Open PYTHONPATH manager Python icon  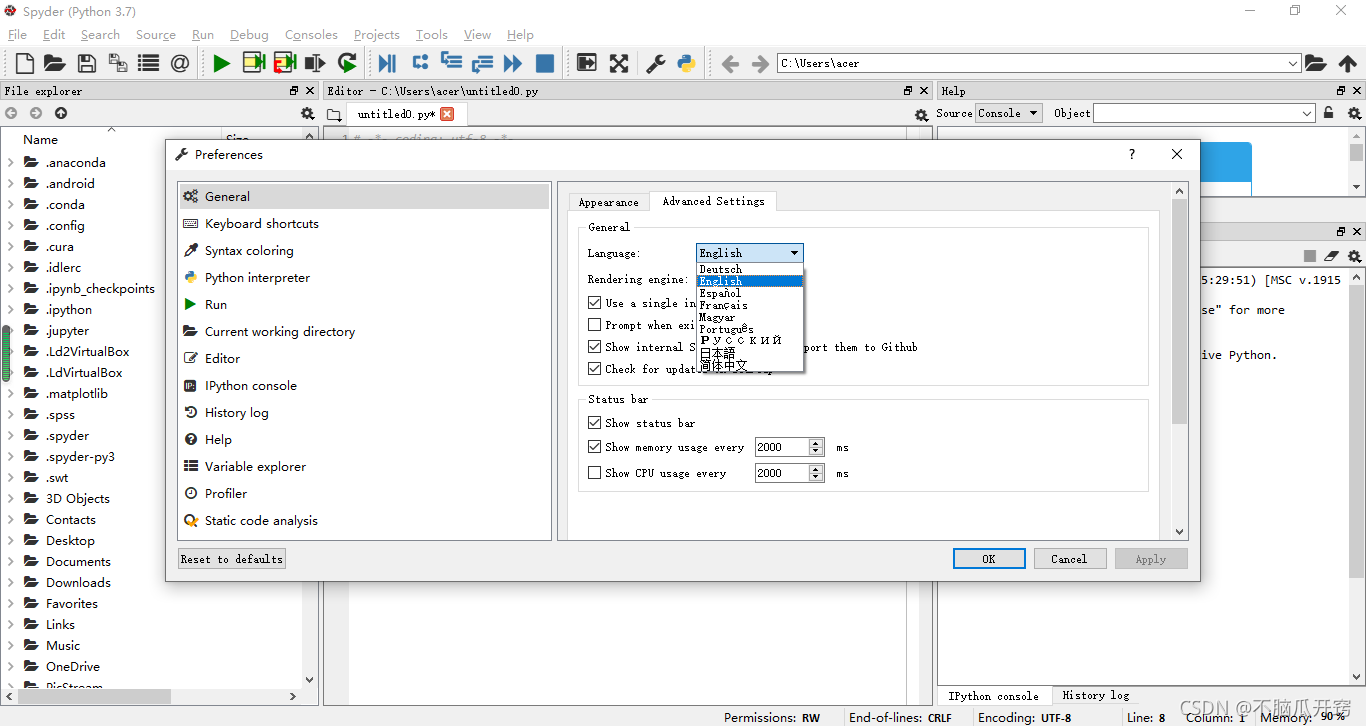[686, 63]
